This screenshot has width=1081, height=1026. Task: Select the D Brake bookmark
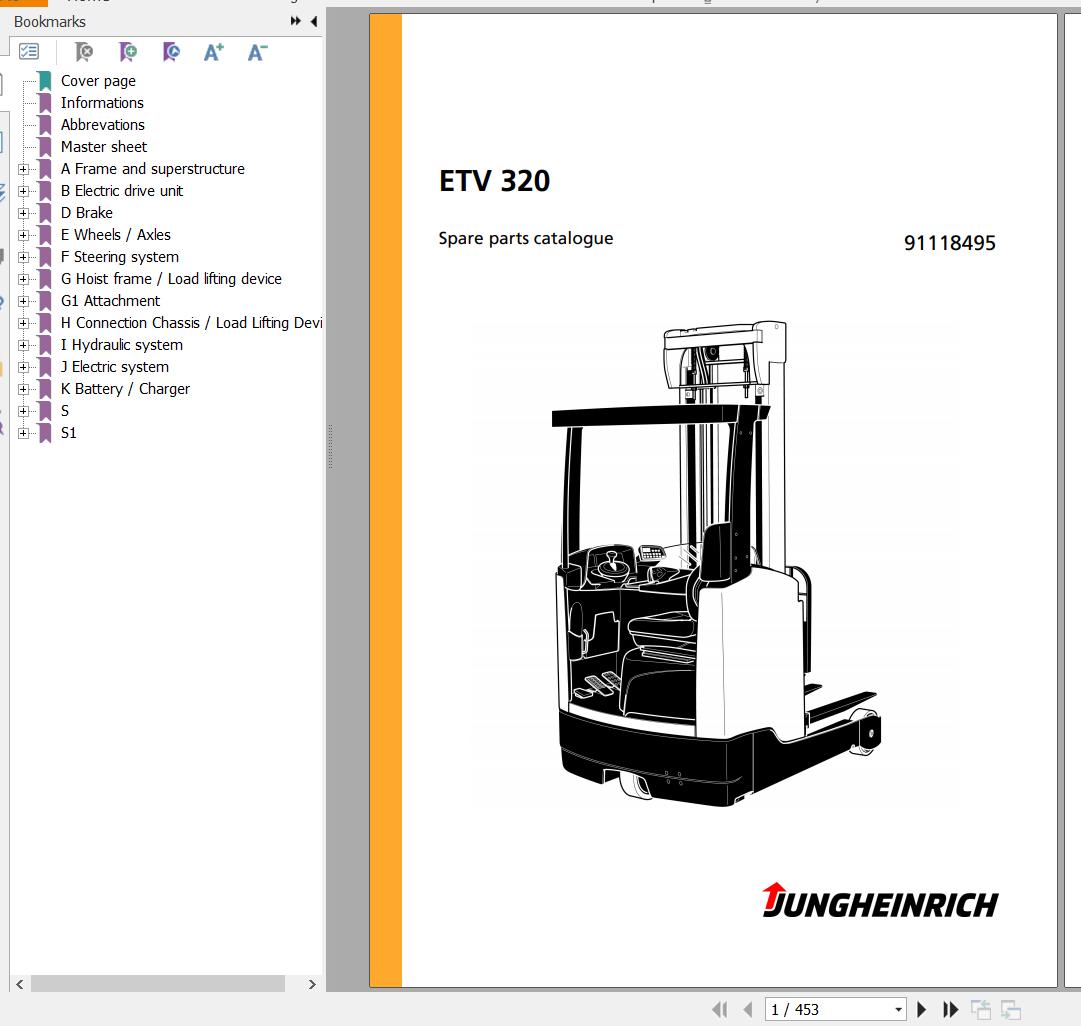86,213
